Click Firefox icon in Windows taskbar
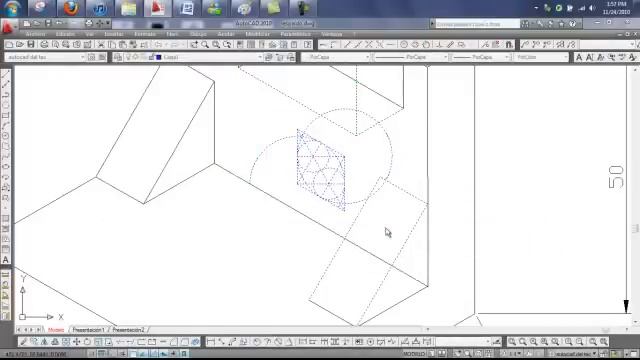 pyautogui.click(x=70, y=8)
